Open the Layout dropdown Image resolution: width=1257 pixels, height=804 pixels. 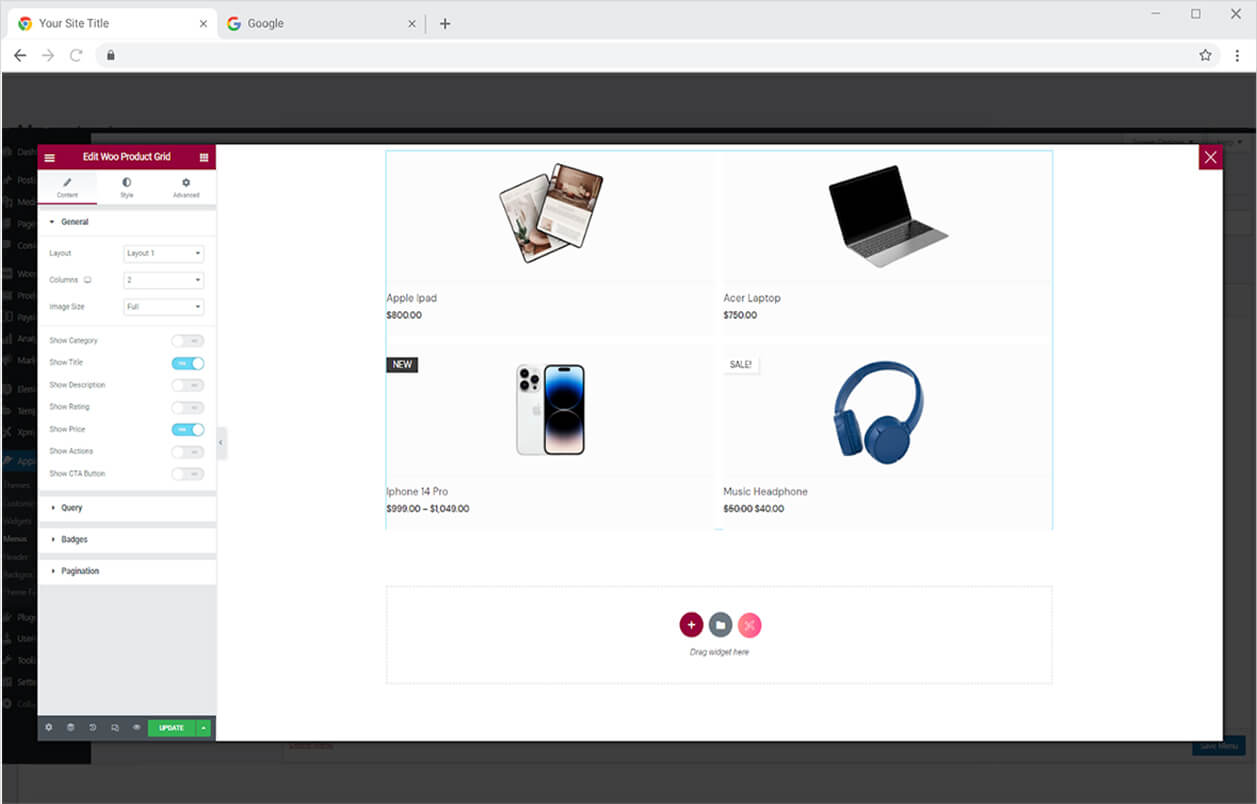point(164,254)
